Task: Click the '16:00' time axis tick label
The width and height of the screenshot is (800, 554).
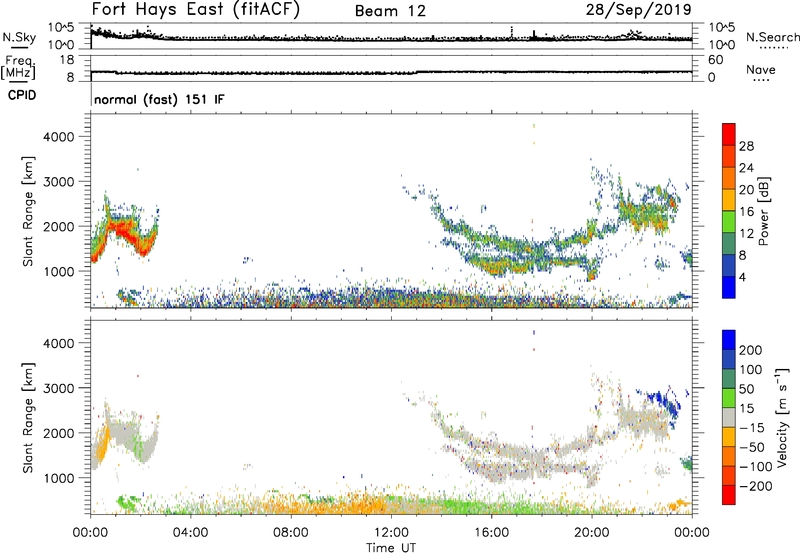Action: (x=491, y=533)
